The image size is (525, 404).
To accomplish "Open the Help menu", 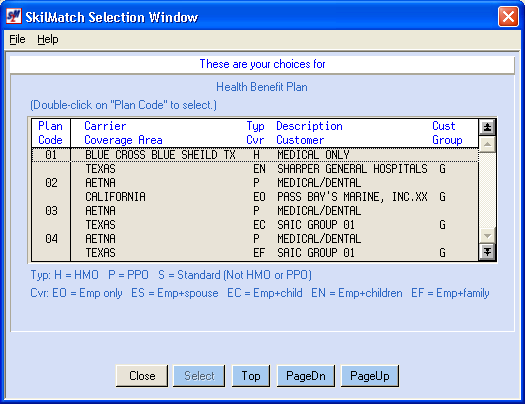I will click(x=48, y=39).
